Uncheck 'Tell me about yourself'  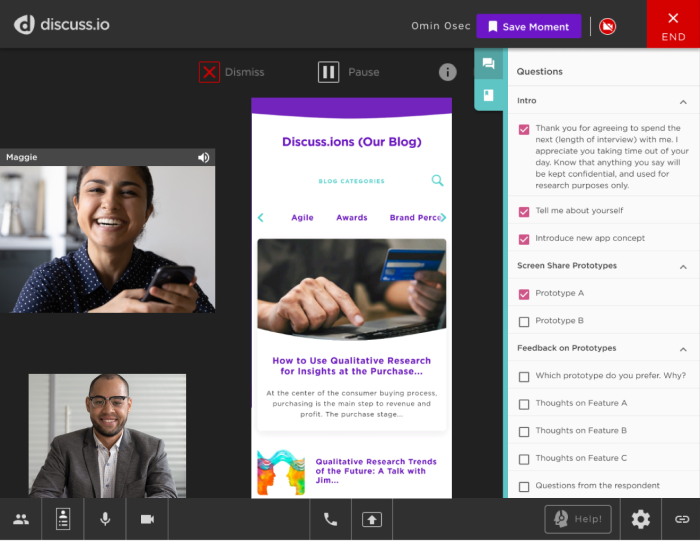point(524,212)
